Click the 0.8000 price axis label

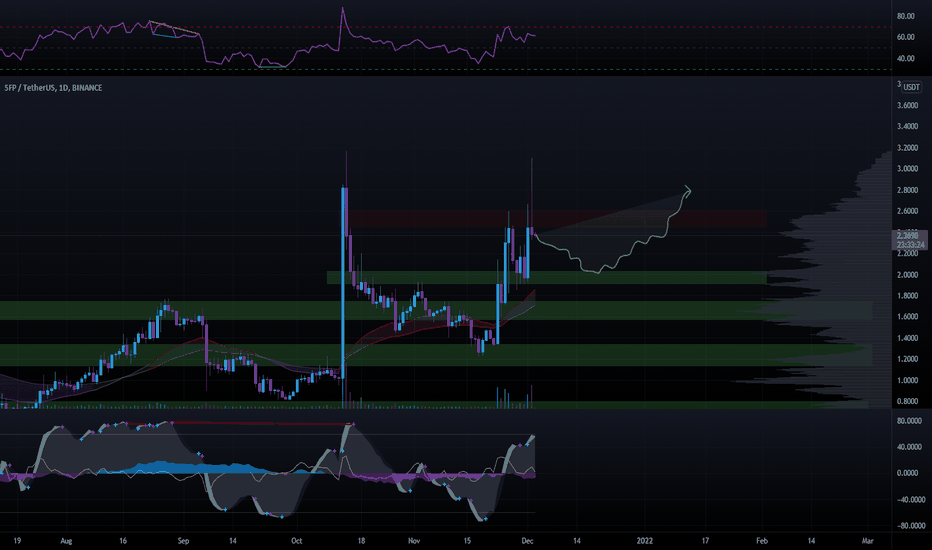907,401
